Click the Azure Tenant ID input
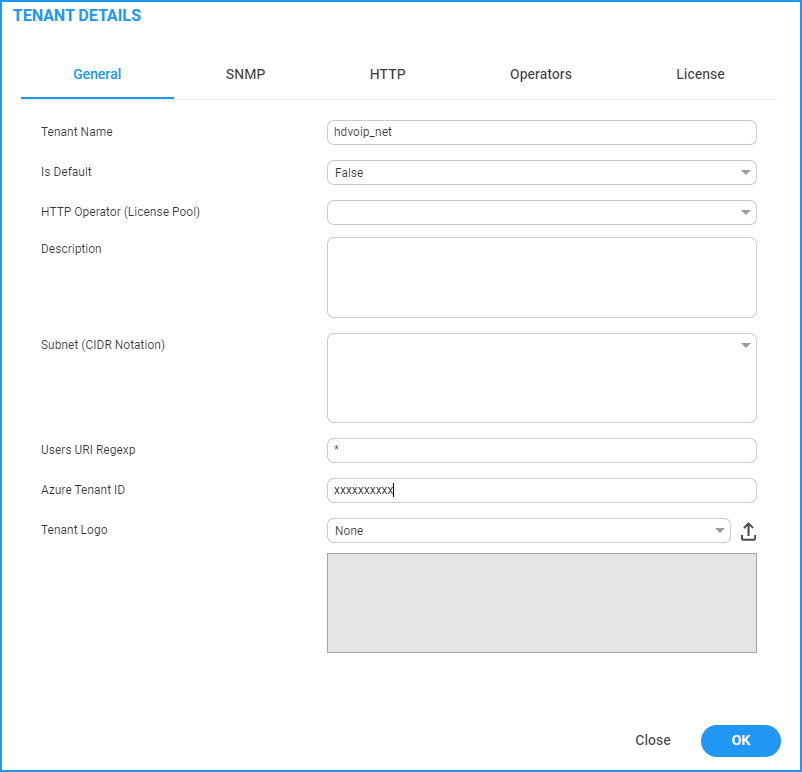 point(541,491)
